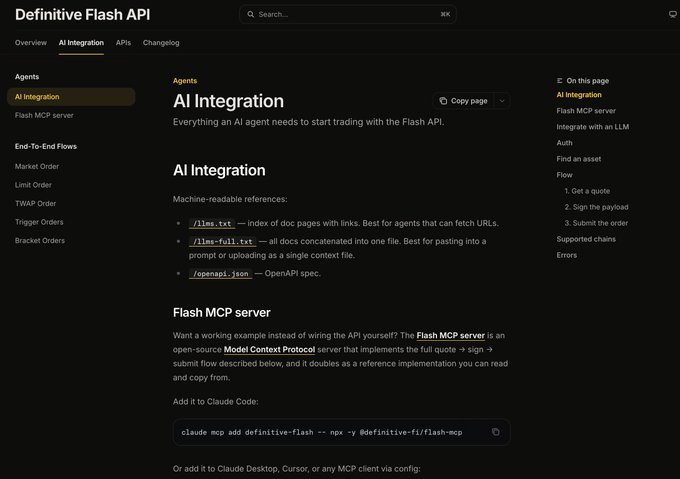Jump to AI Integration in On this page
680x479 pixels.
[579, 95]
